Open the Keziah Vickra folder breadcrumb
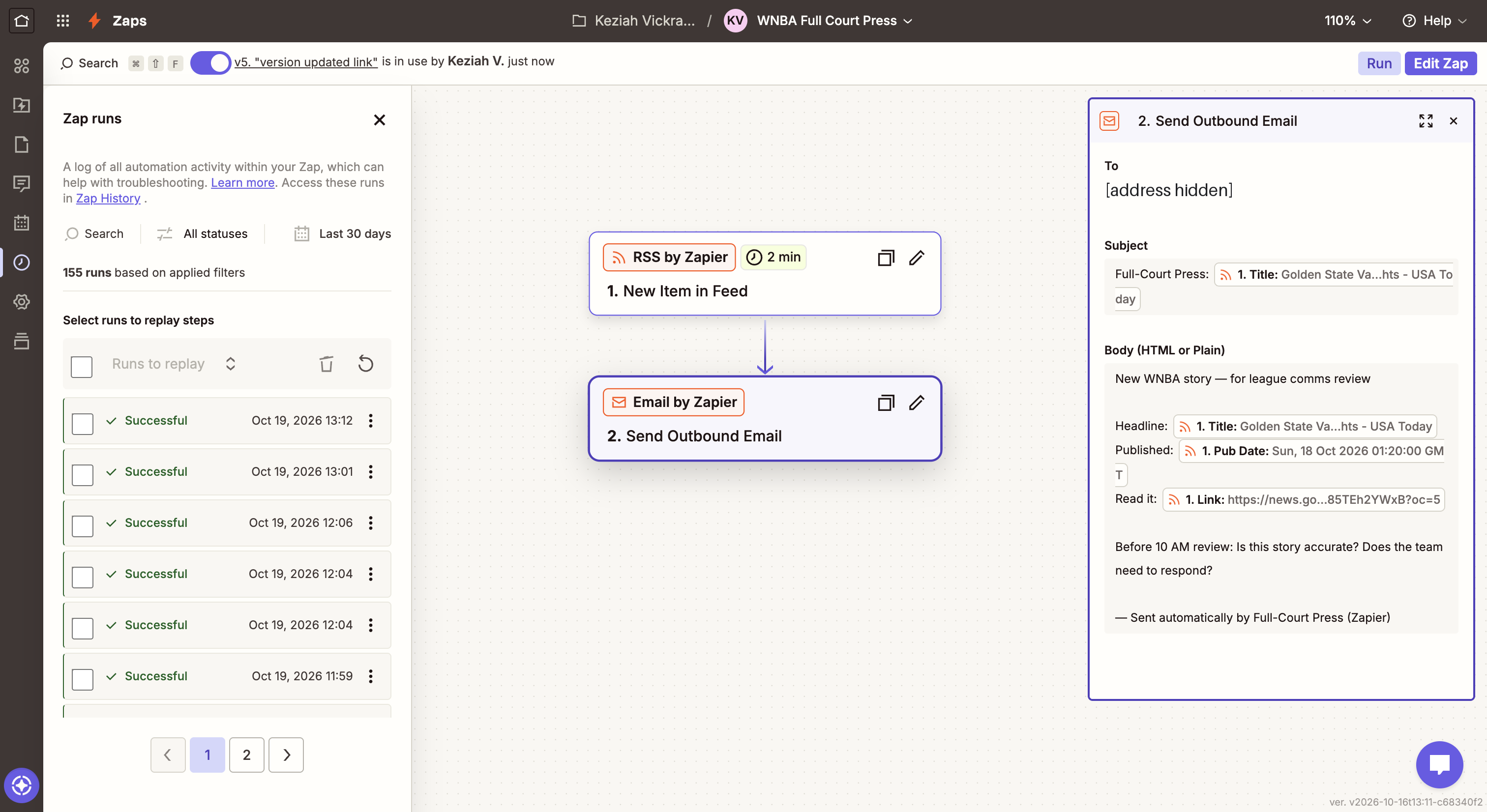Image resolution: width=1487 pixels, height=812 pixels. (634, 21)
